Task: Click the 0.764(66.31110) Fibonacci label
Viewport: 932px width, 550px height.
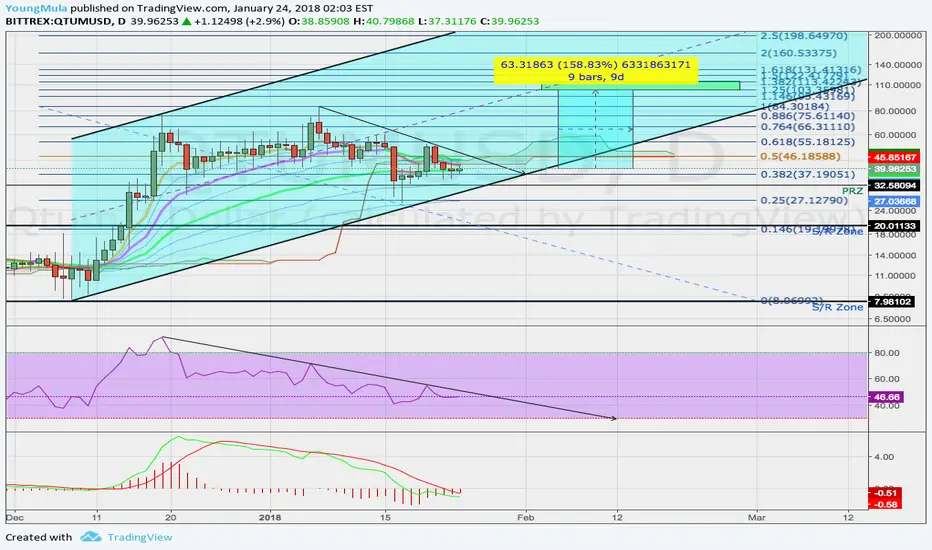Action: (808, 127)
